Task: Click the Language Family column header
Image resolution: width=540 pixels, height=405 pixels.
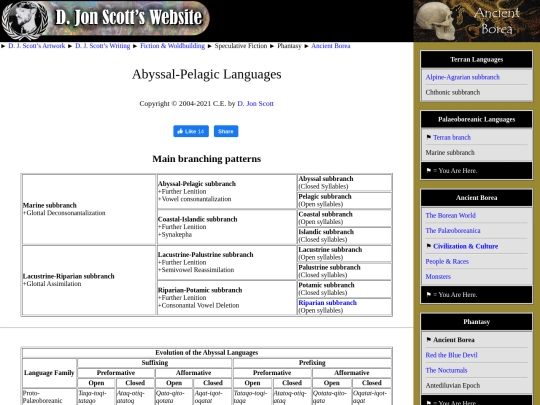Action: click(x=49, y=373)
